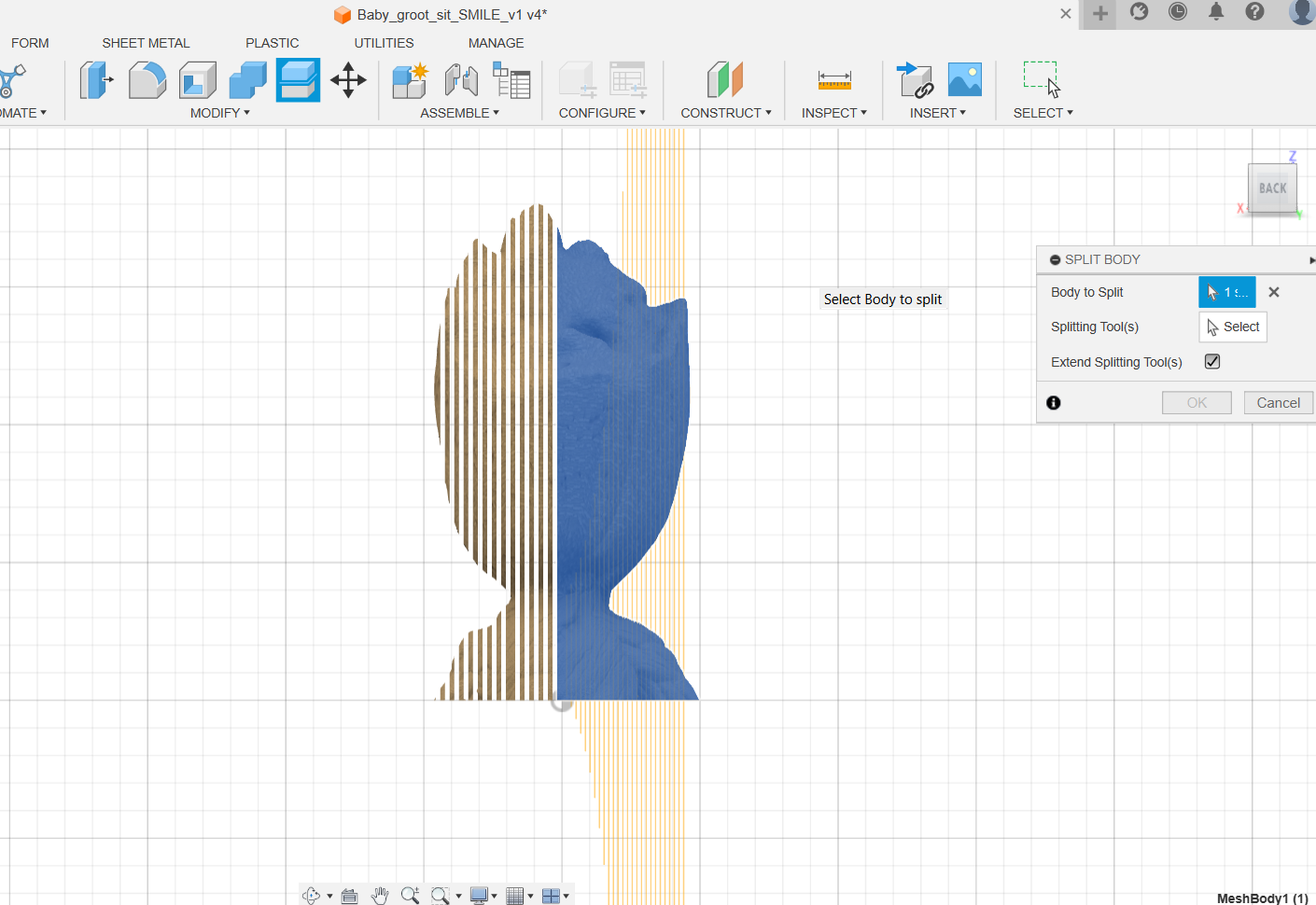Click the info icon in Split Body dialog
Viewport: 1316px width, 905px height.
click(x=1054, y=403)
